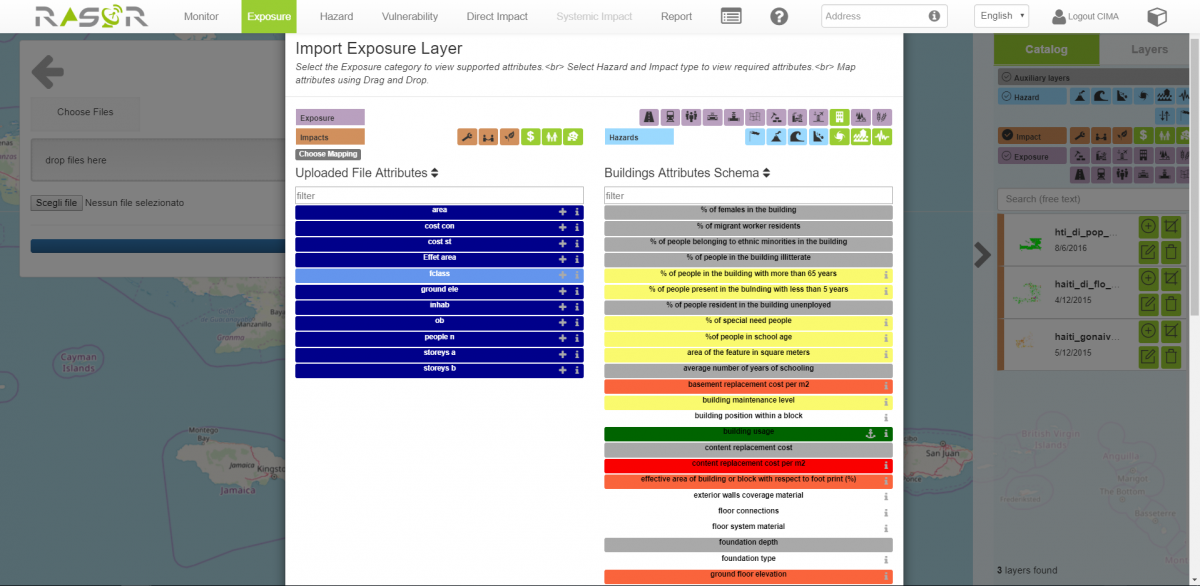Image resolution: width=1200 pixels, height=586 pixels.
Task: Click the Scegli file button
Action: [56, 203]
